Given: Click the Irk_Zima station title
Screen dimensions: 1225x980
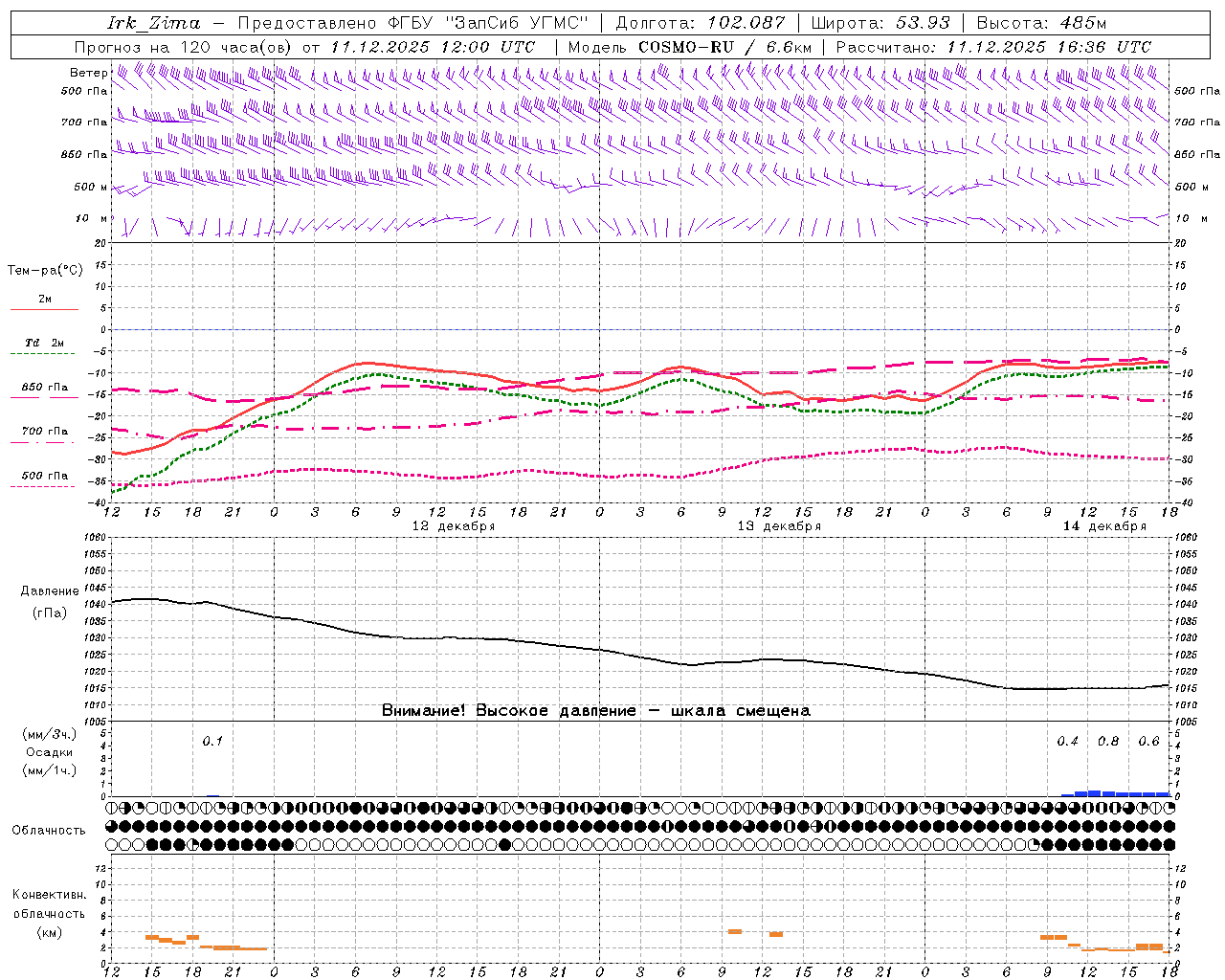Looking at the screenshot, I should point(153,22).
